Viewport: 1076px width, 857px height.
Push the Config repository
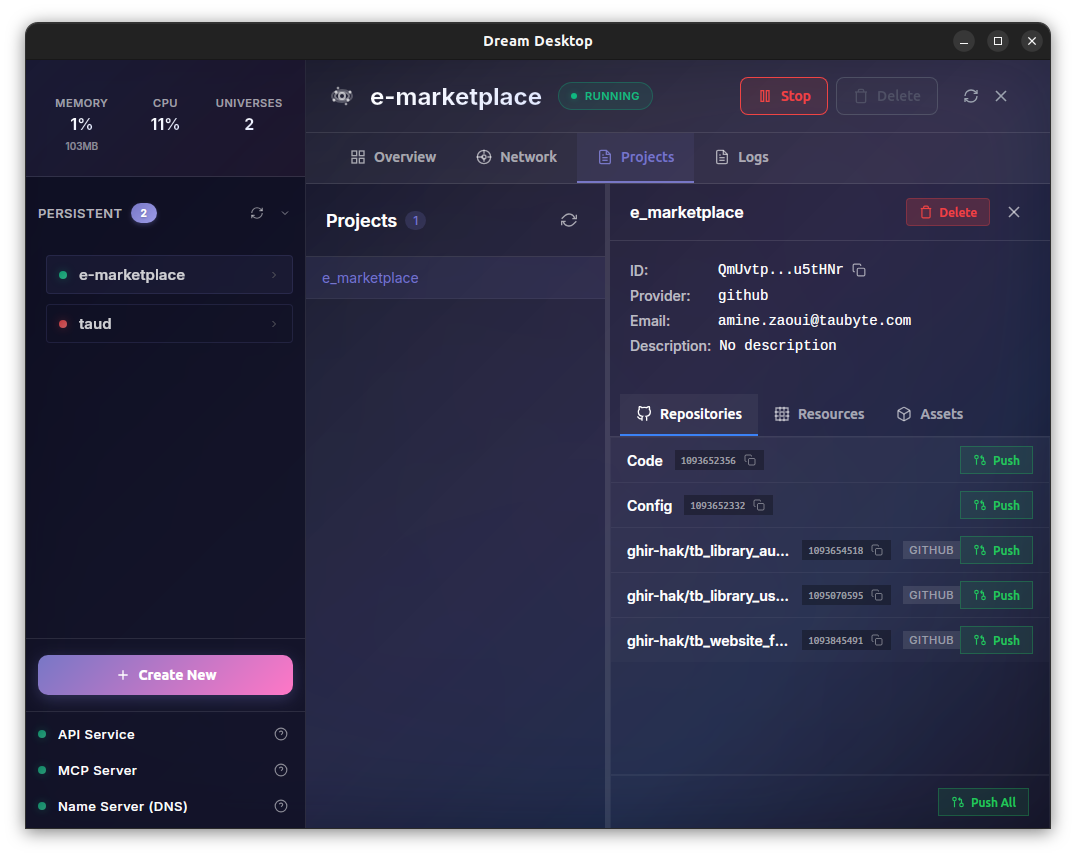pyautogui.click(x=996, y=505)
